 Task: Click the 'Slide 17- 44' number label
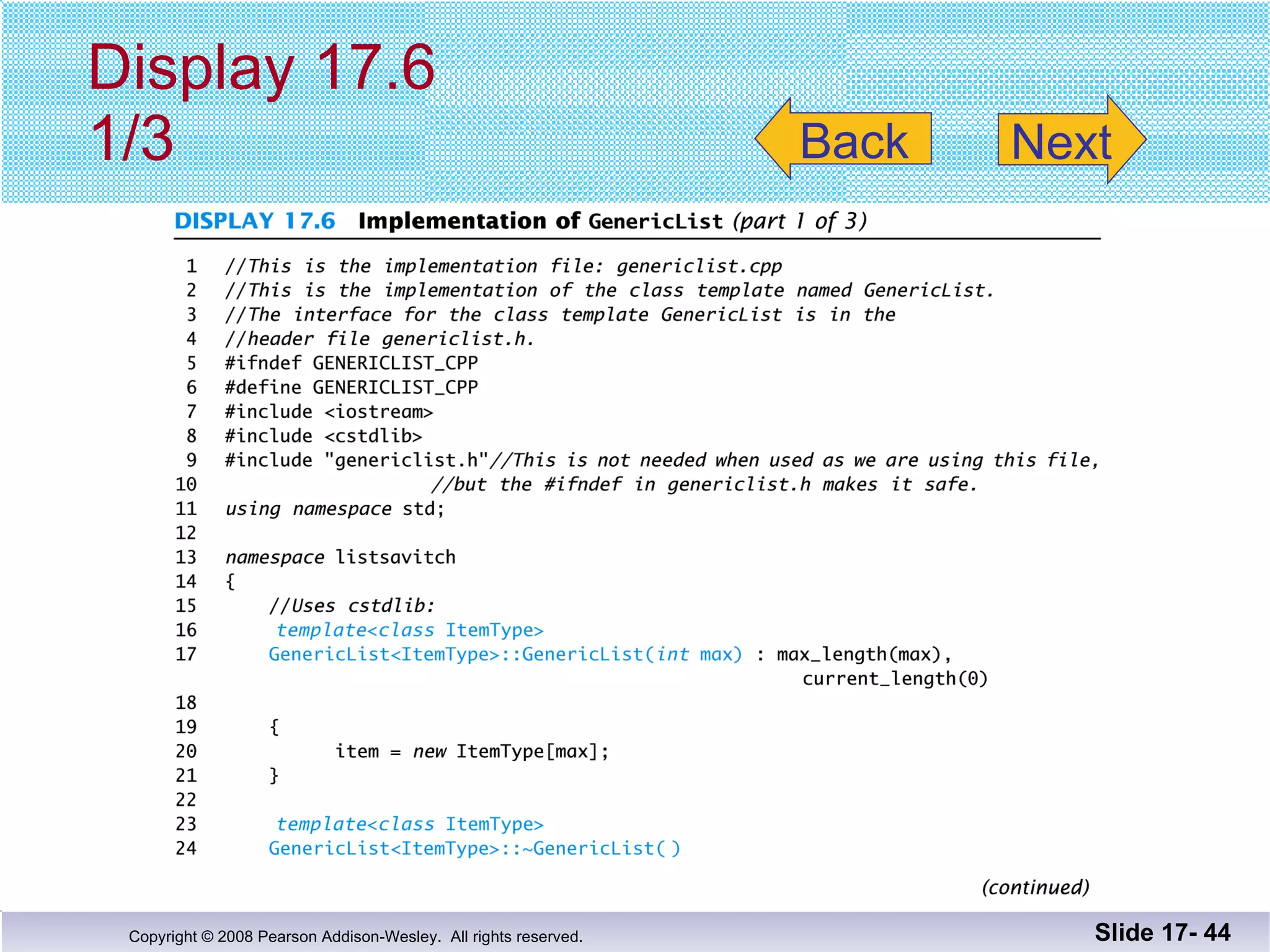(1162, 933)
